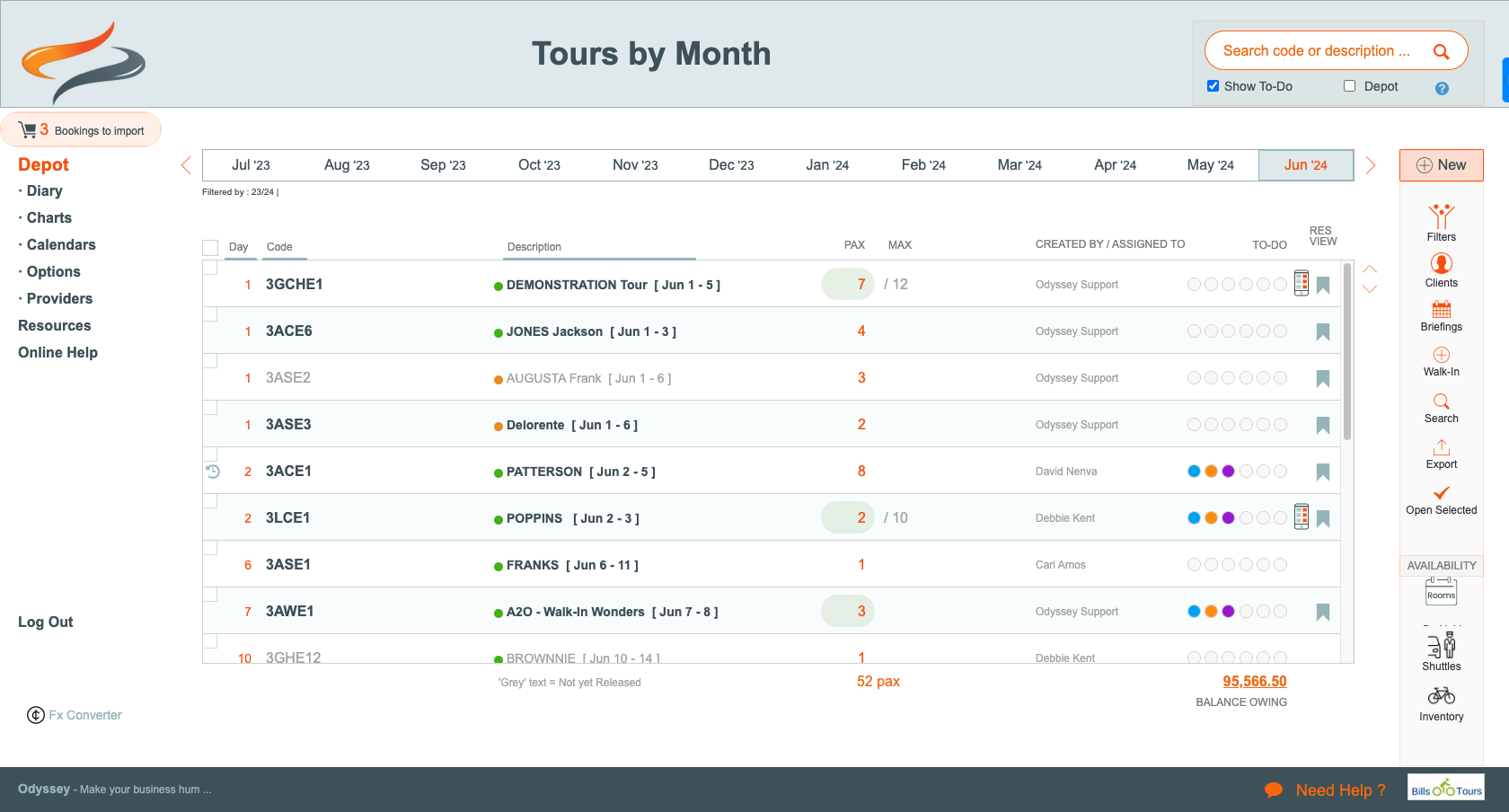1509x812 pixels.
Task: Click the Walk-In plus icon
Action: click(x=1441, y=356)
